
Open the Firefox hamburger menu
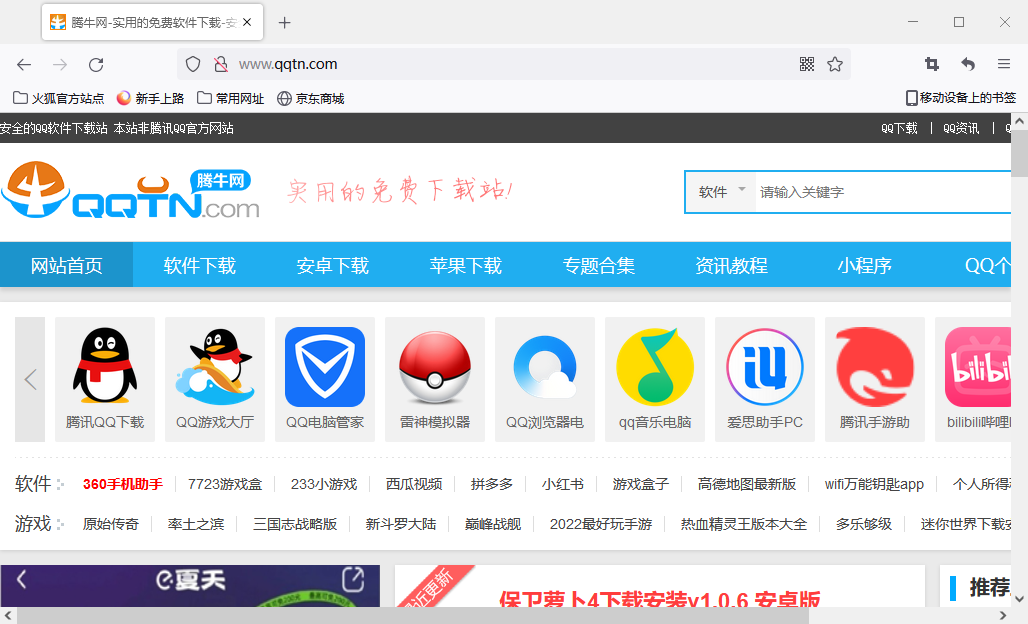click(x=1004, y=64)
